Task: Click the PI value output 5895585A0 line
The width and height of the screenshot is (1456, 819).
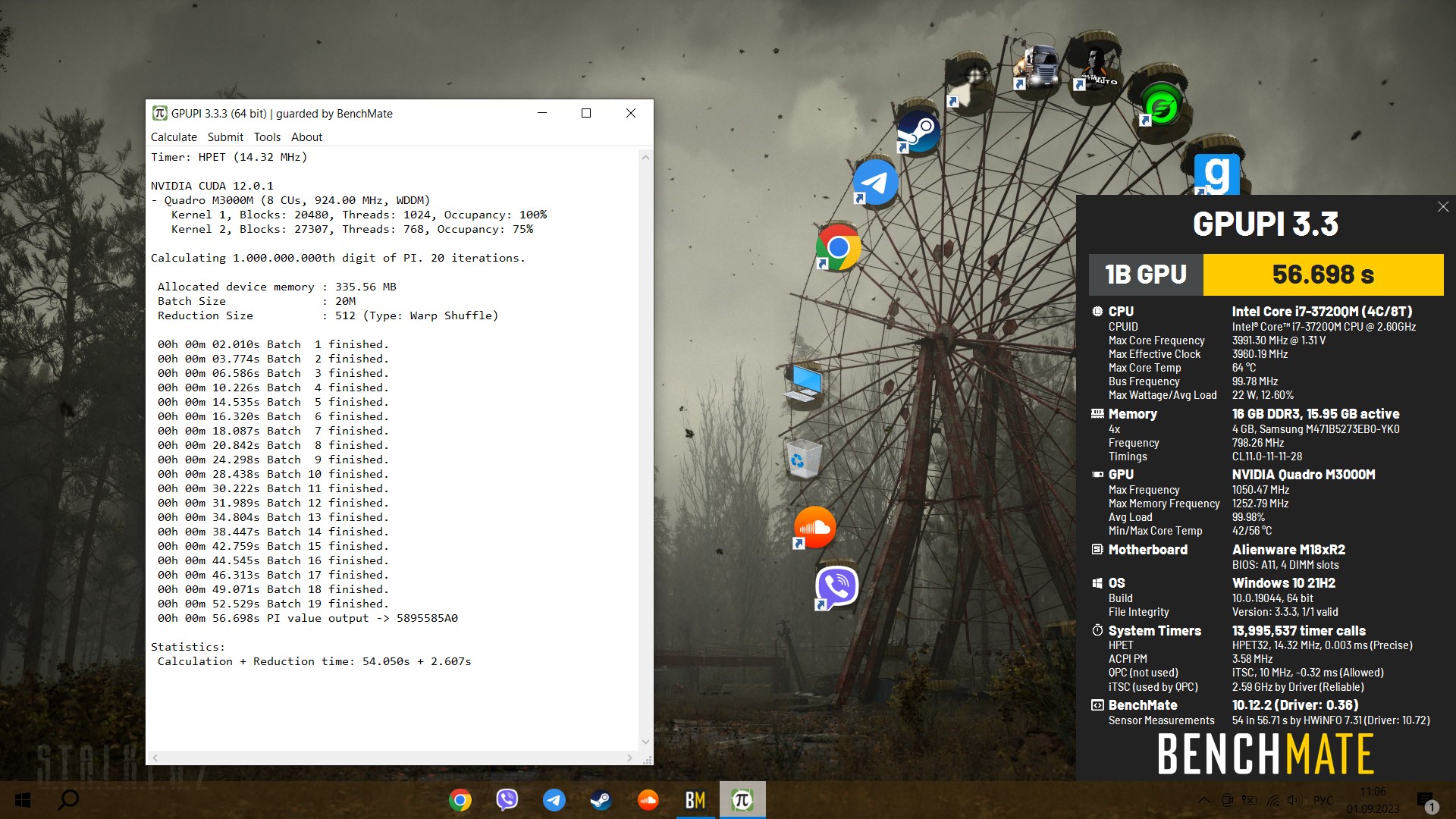Action: click(308, 619)
